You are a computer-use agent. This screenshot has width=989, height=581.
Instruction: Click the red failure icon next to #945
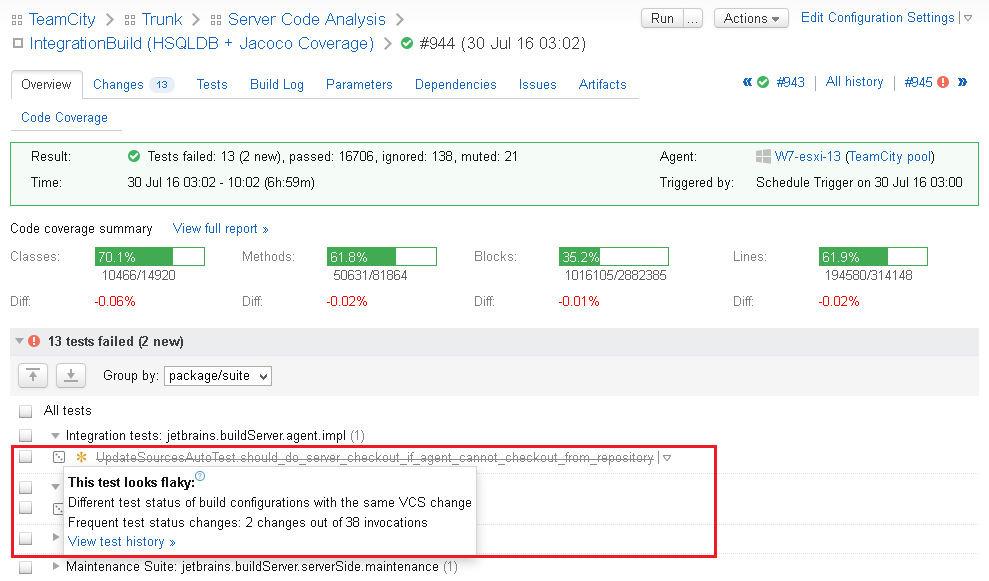[943, 82]
